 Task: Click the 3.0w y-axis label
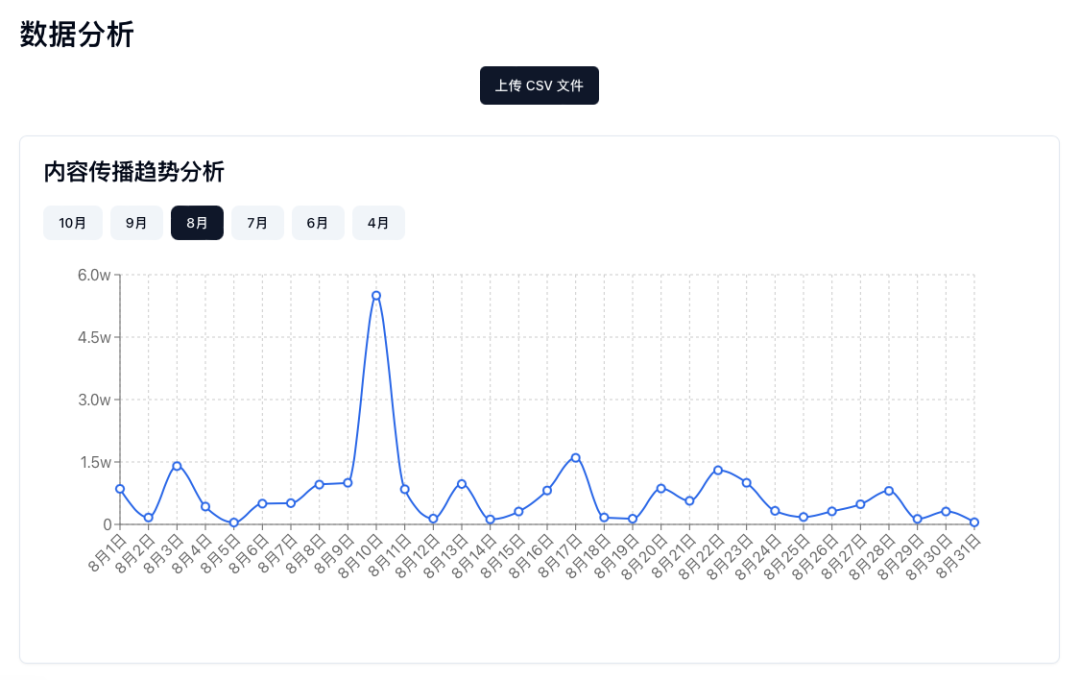click(94, 400)
